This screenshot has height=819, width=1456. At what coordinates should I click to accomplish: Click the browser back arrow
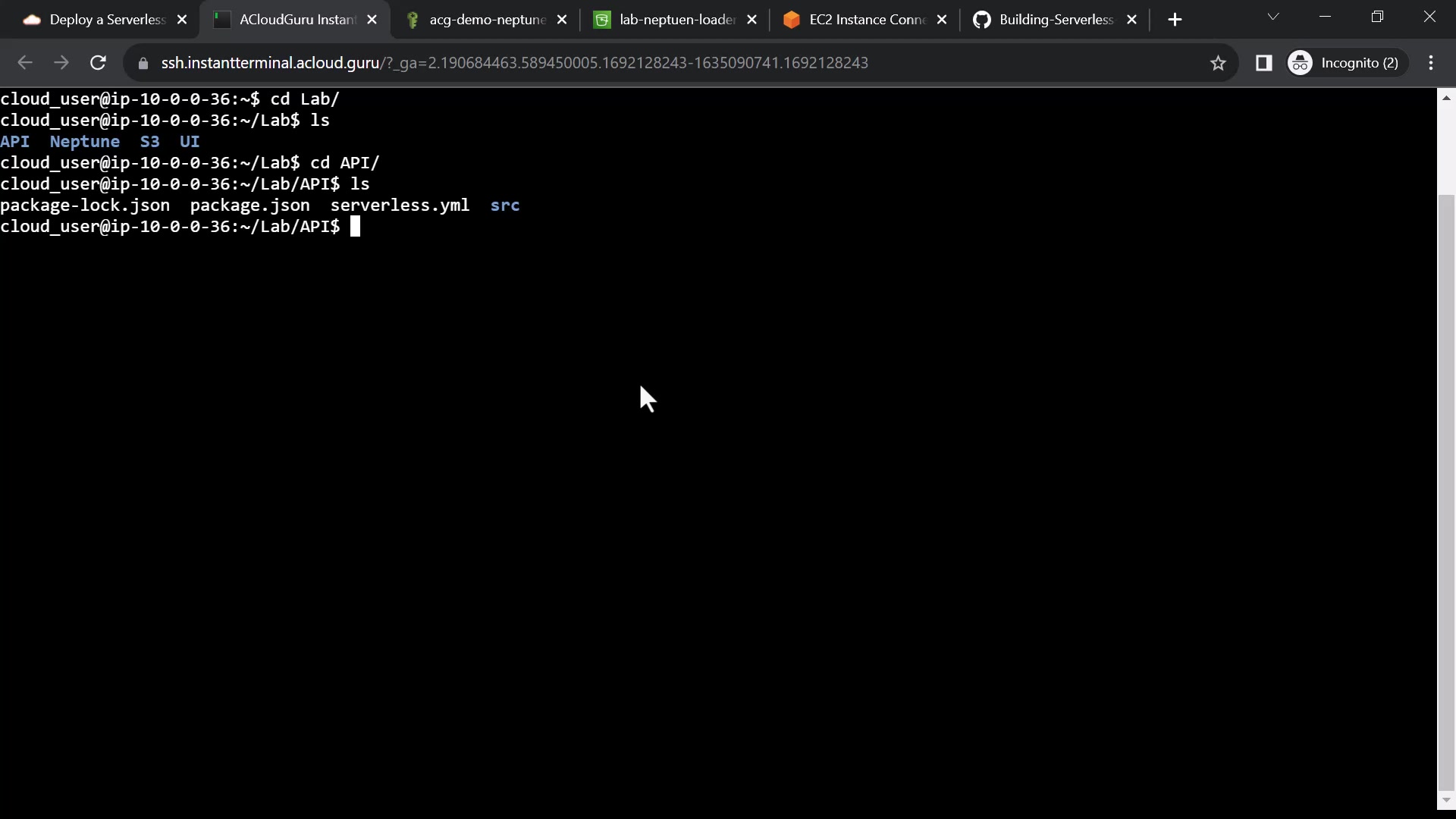tap(24, 63)
